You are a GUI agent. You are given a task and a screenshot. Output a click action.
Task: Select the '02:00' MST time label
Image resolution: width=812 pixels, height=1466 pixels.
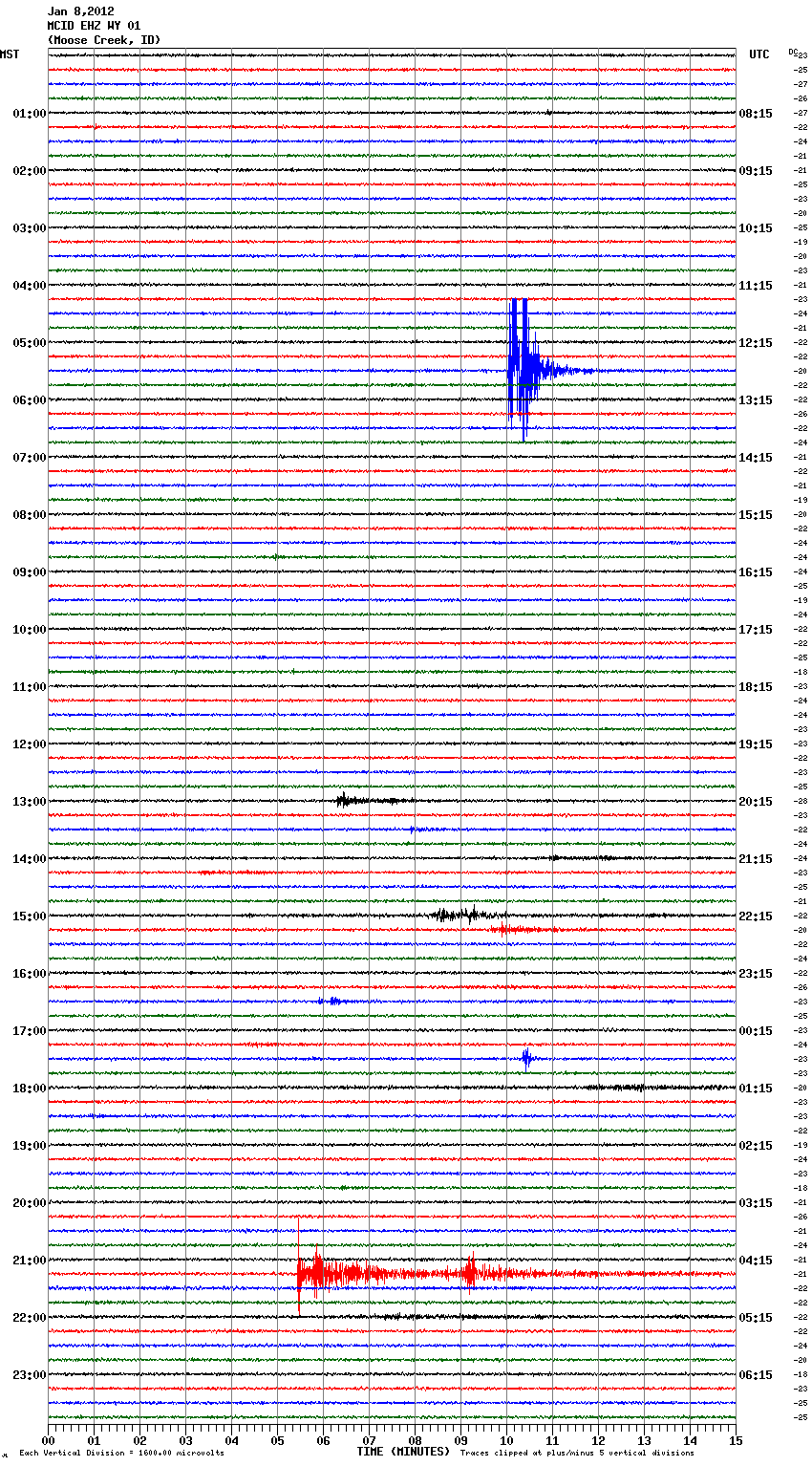click(29, 171)
